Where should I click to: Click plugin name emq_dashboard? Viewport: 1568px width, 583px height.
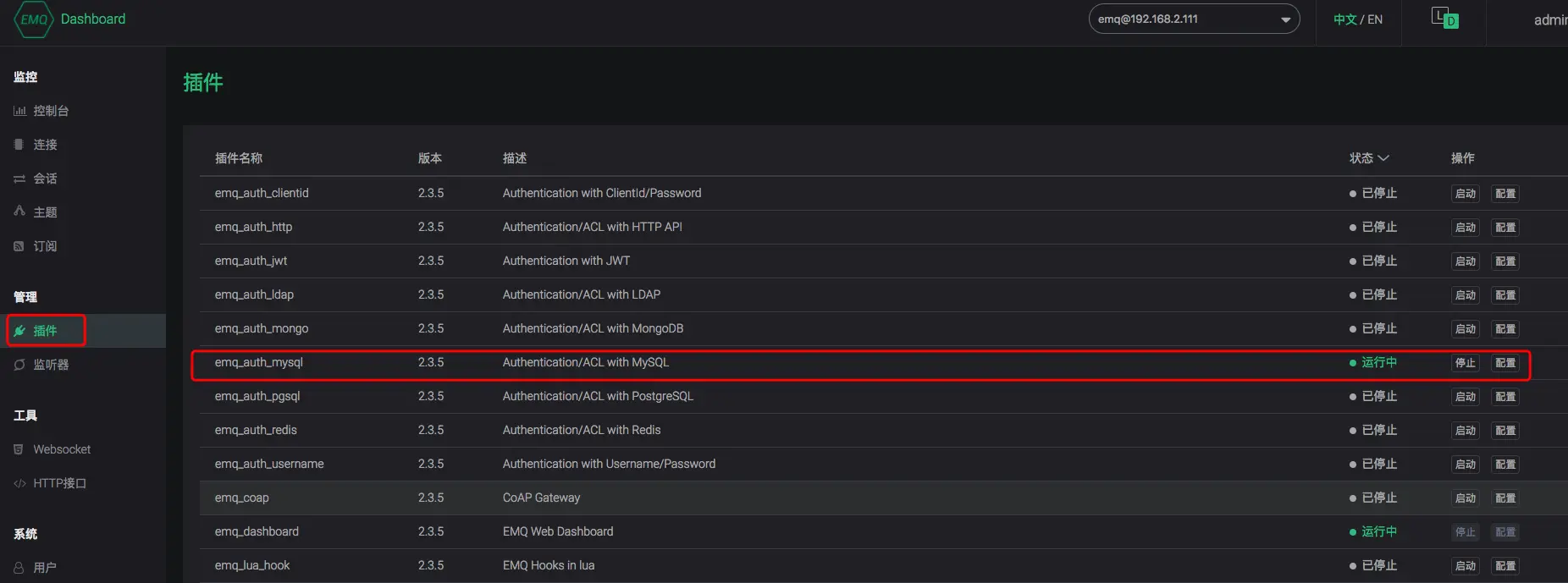tap(257, 531)
